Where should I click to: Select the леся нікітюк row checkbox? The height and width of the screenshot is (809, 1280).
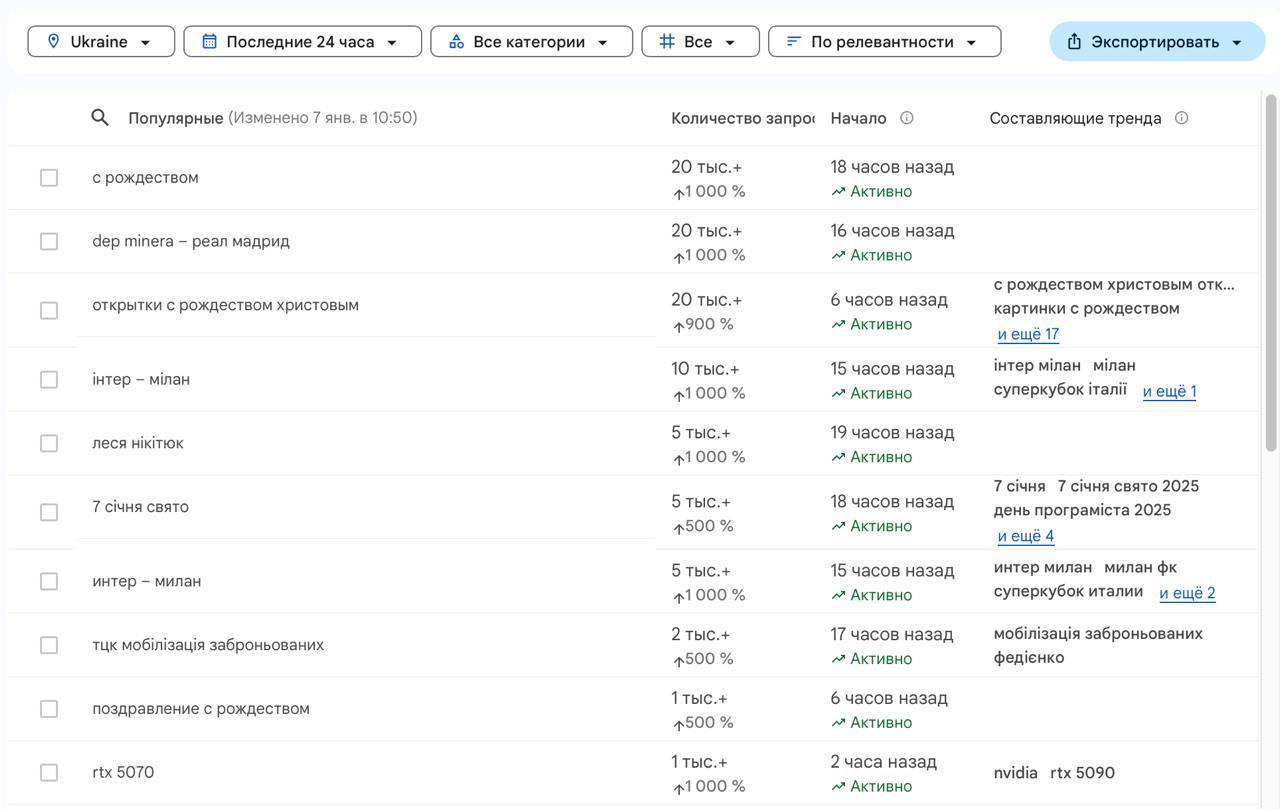coord(49,443)
